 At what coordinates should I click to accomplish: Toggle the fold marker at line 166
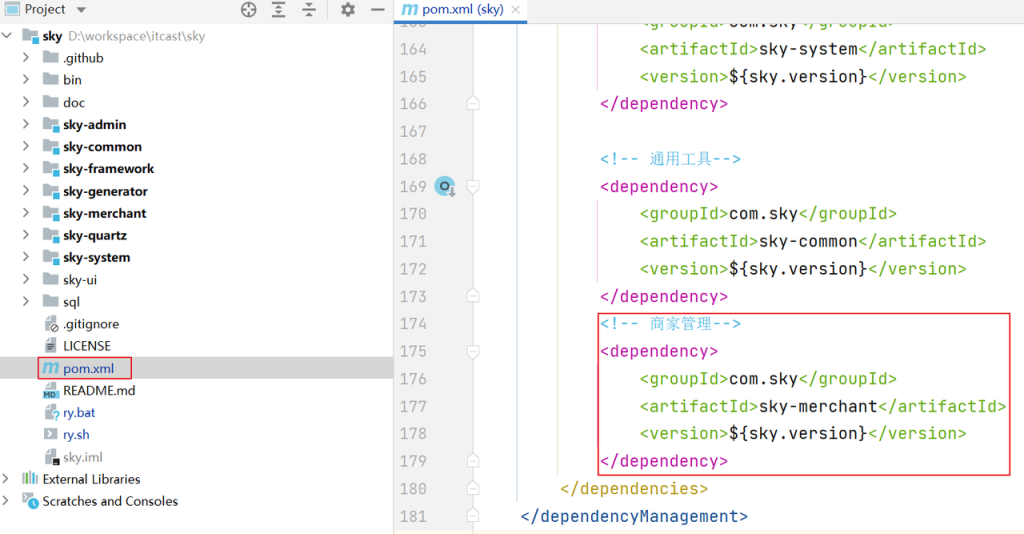tap(474, 103)
